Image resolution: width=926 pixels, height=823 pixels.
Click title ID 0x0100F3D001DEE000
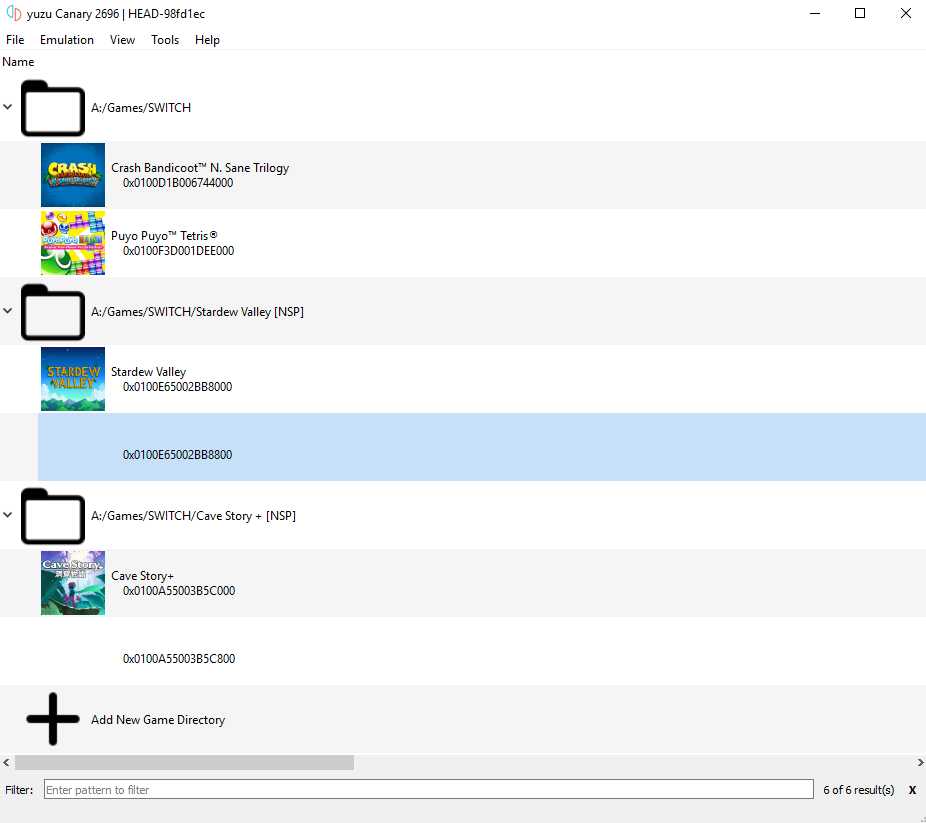point(178,251)
